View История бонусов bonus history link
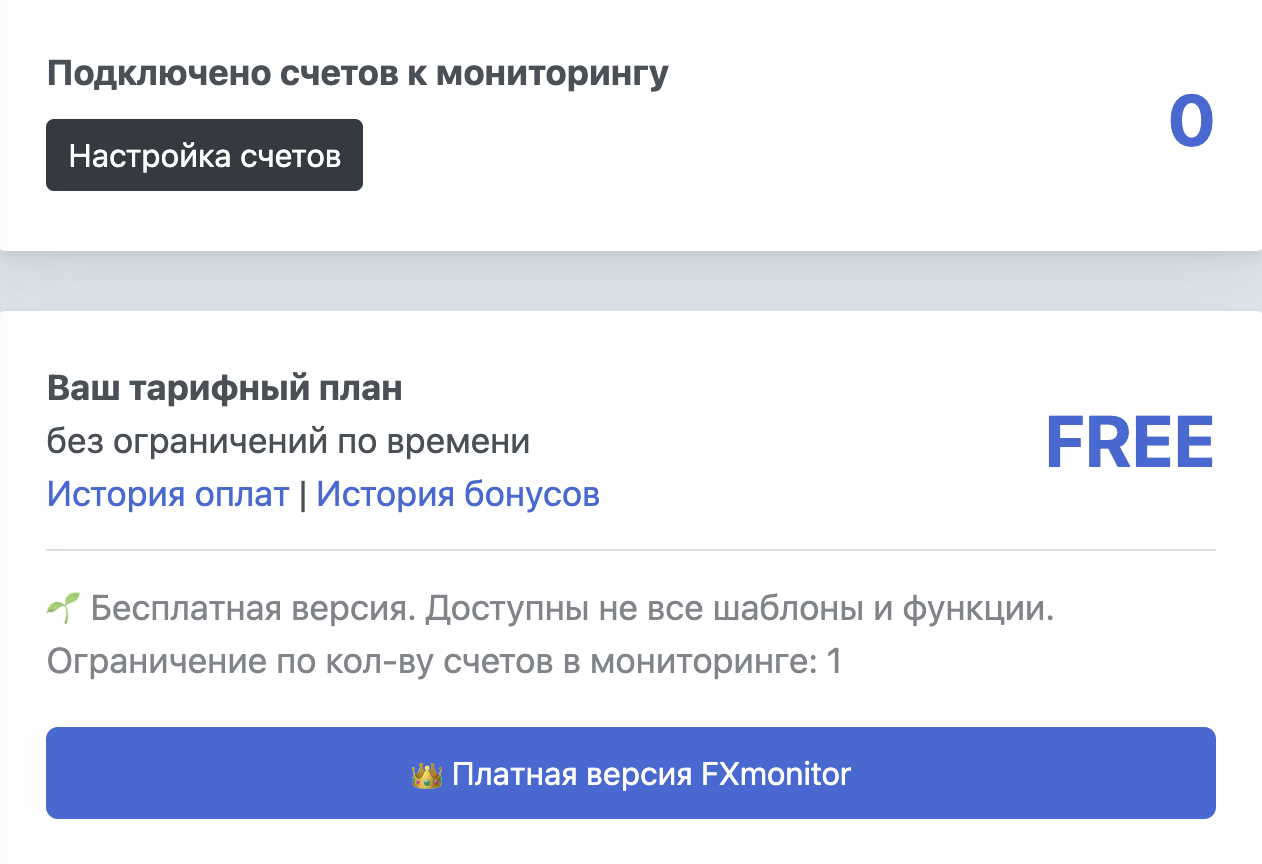Viewport: 1262px width, 864px height. coord(458,494)
